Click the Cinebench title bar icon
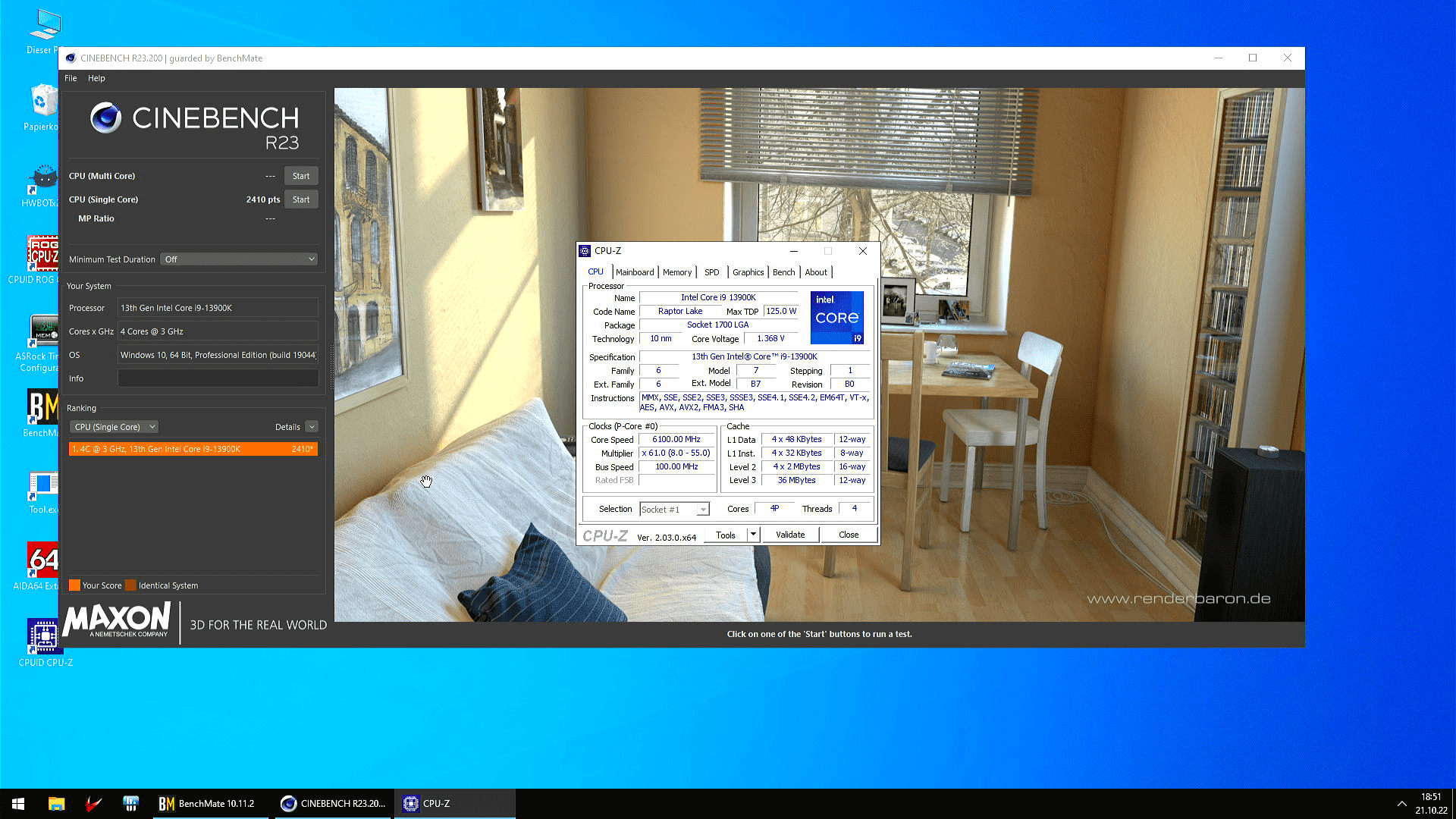 click(71, 58)
